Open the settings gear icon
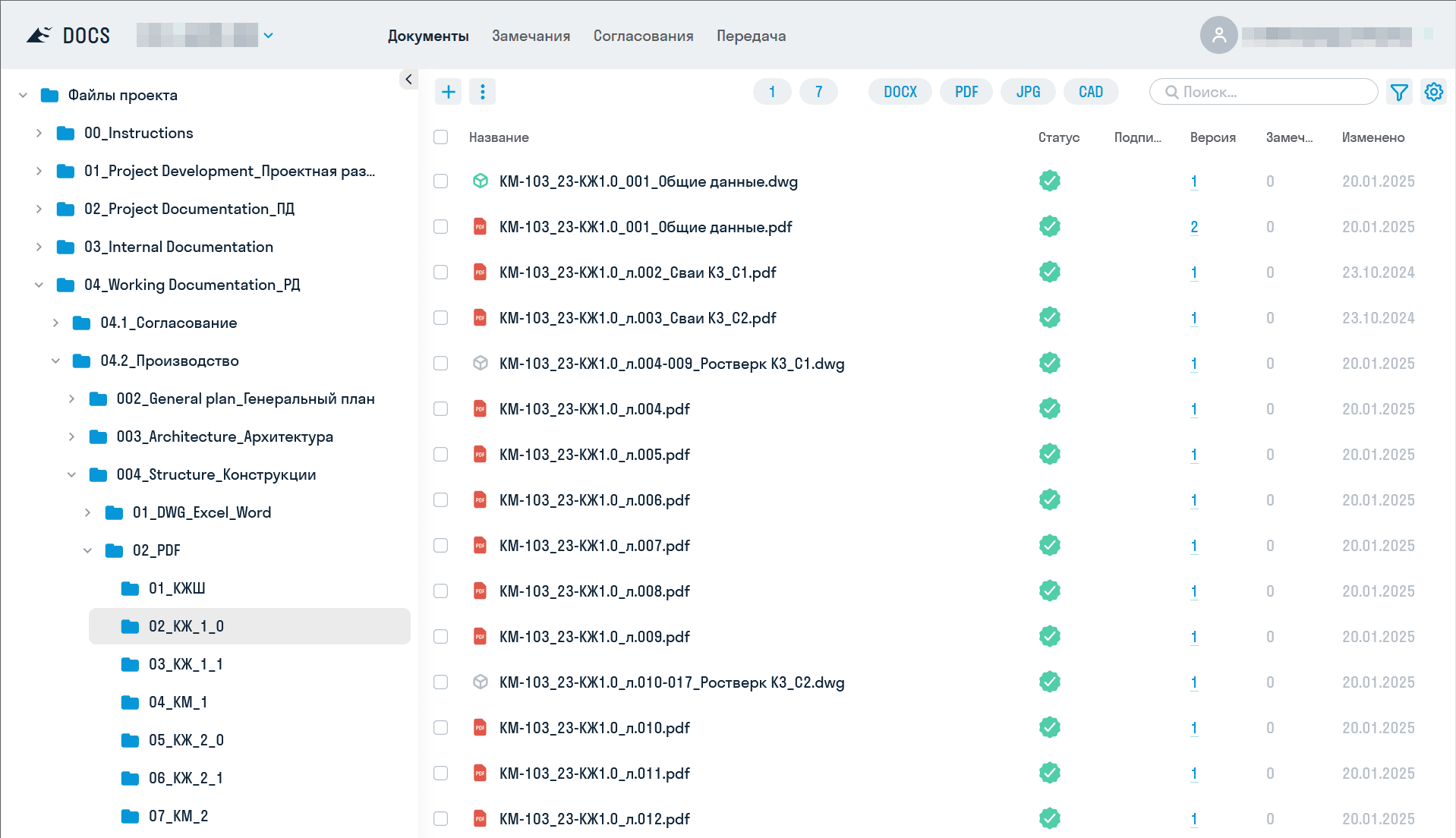The height and width of the screenshot is (838, 1456). (1433, 92)
